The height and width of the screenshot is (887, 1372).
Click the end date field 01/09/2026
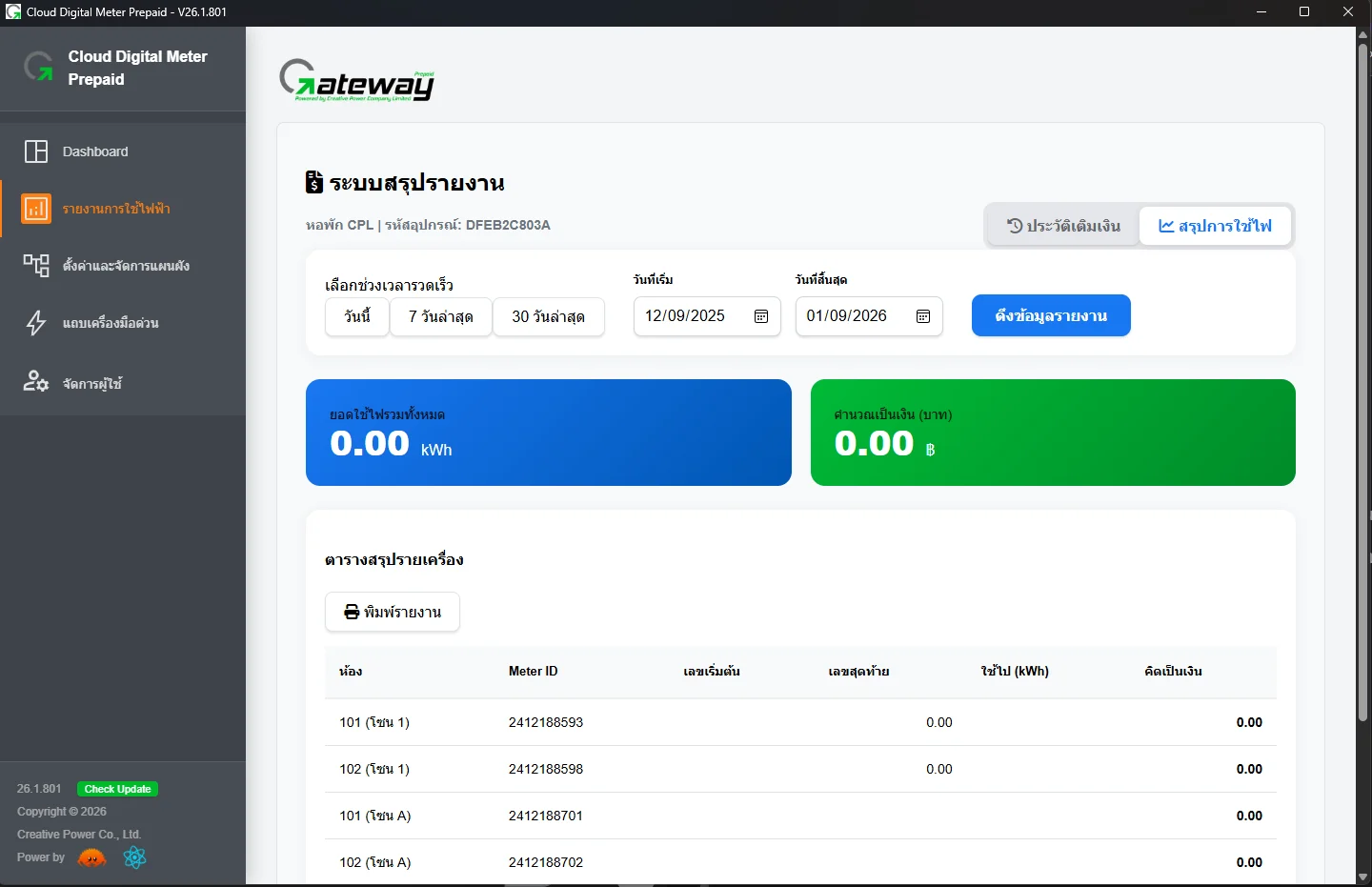click(869, 316)
